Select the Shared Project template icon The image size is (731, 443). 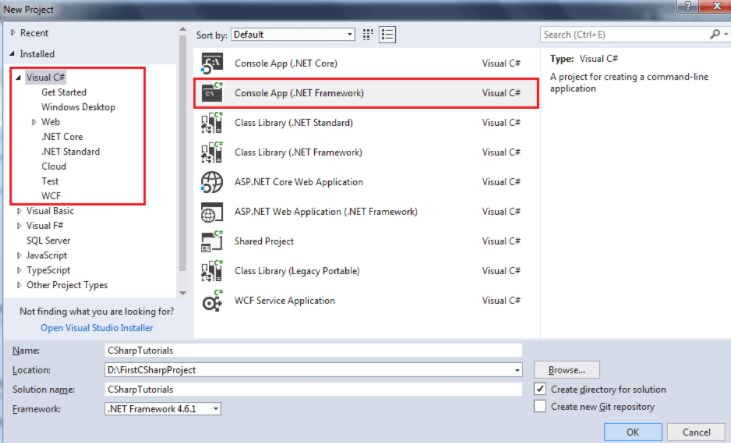pos(211,241)
